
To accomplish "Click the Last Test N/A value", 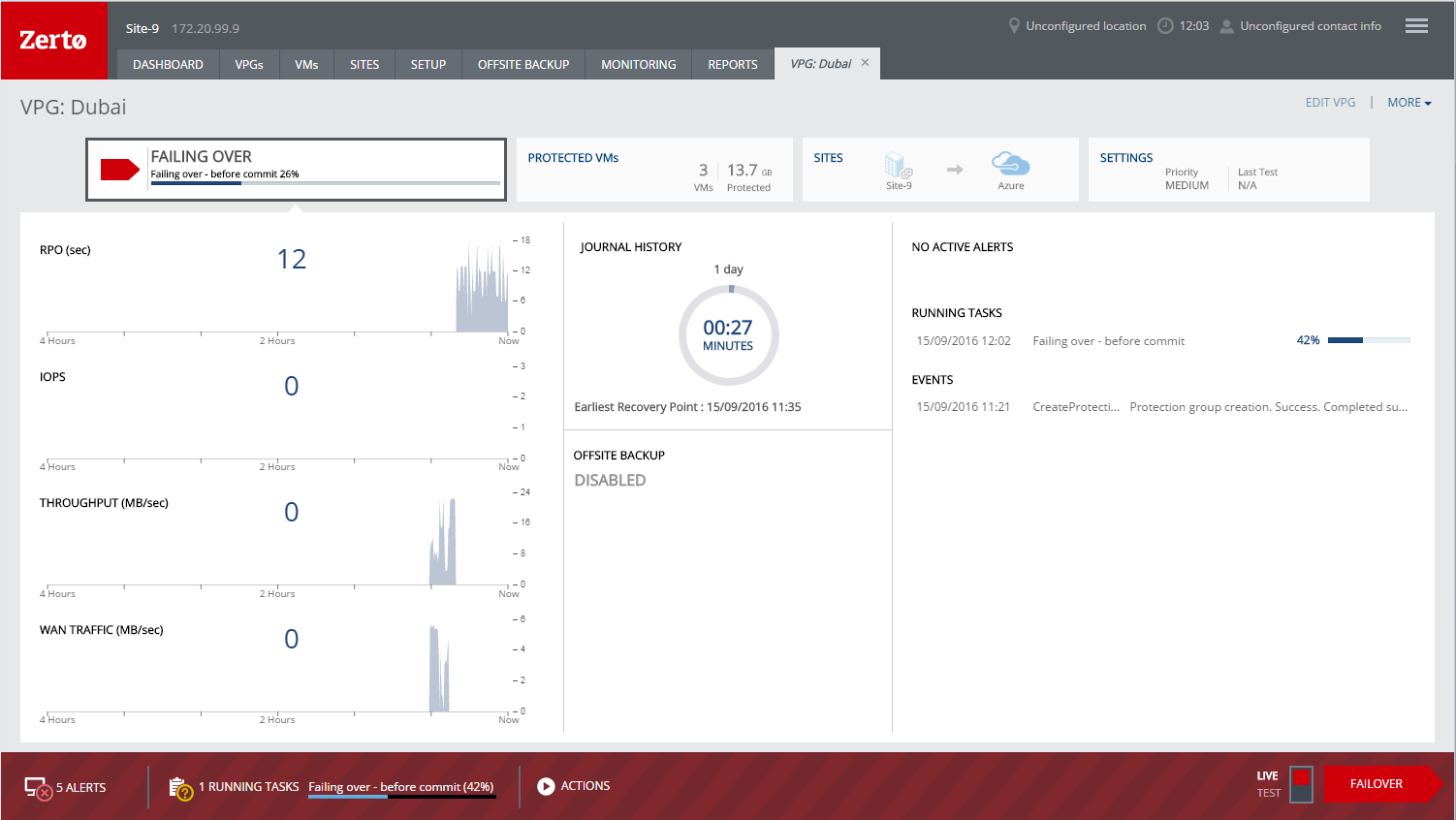I will [1257, 179].
